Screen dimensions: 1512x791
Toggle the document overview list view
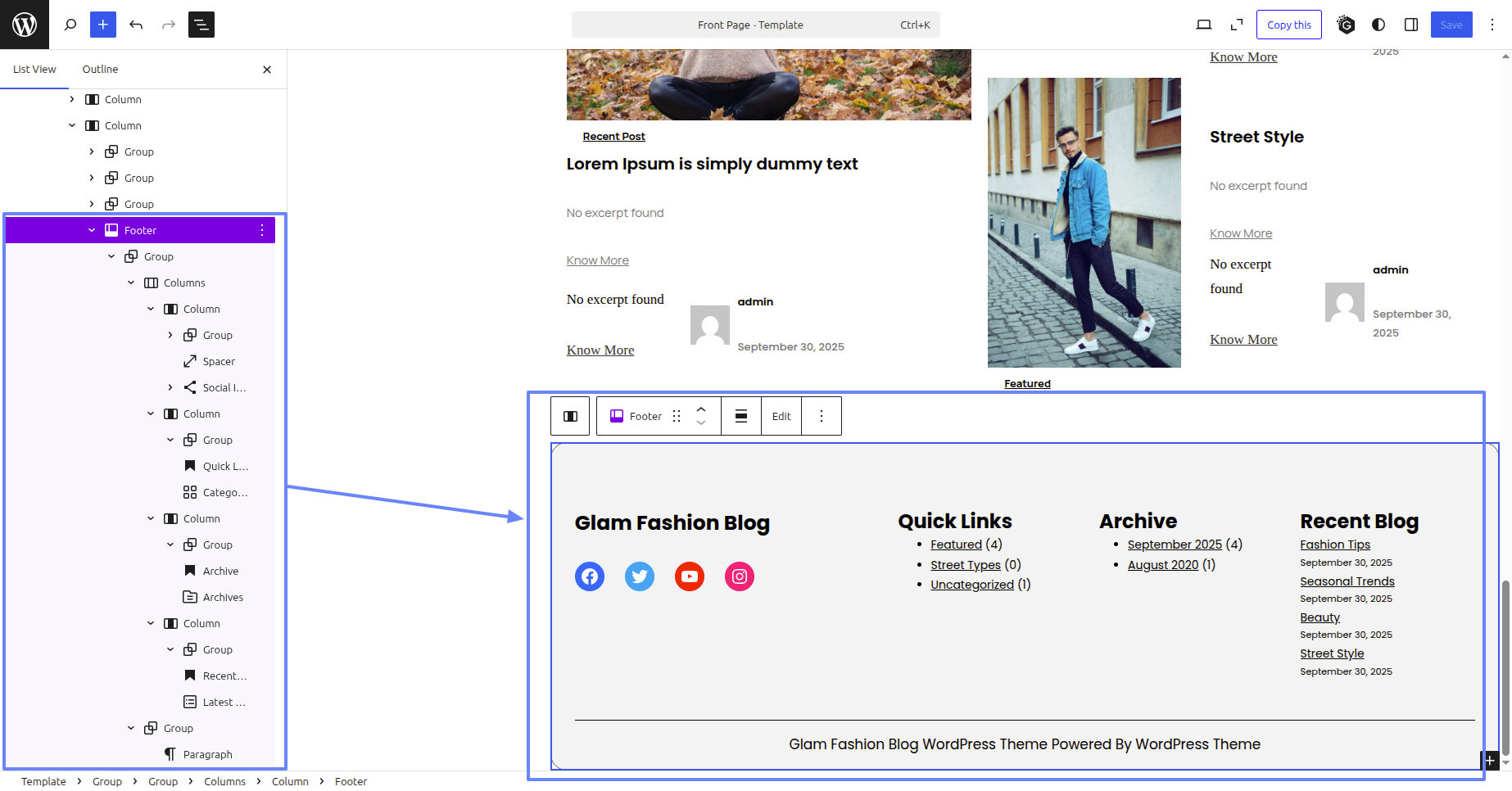click(201, 25)
